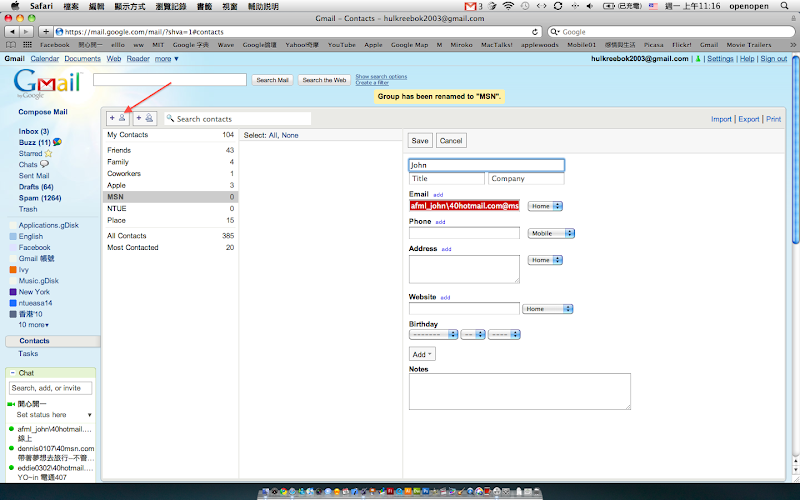The height and width of the screenshot is (500, 800).
Task: Select All contacts link
Action: pos(273,135)
